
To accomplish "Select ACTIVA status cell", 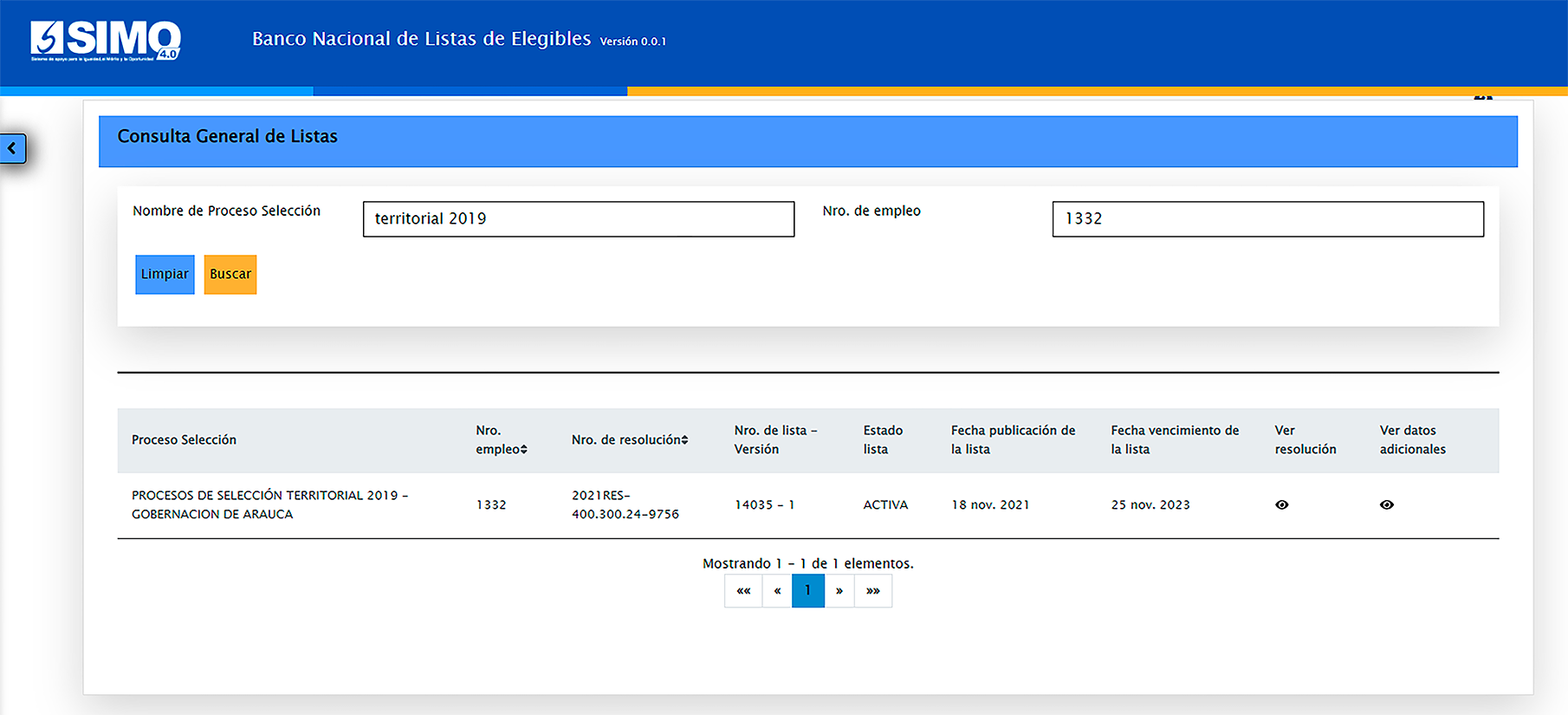I will [885, 505].
